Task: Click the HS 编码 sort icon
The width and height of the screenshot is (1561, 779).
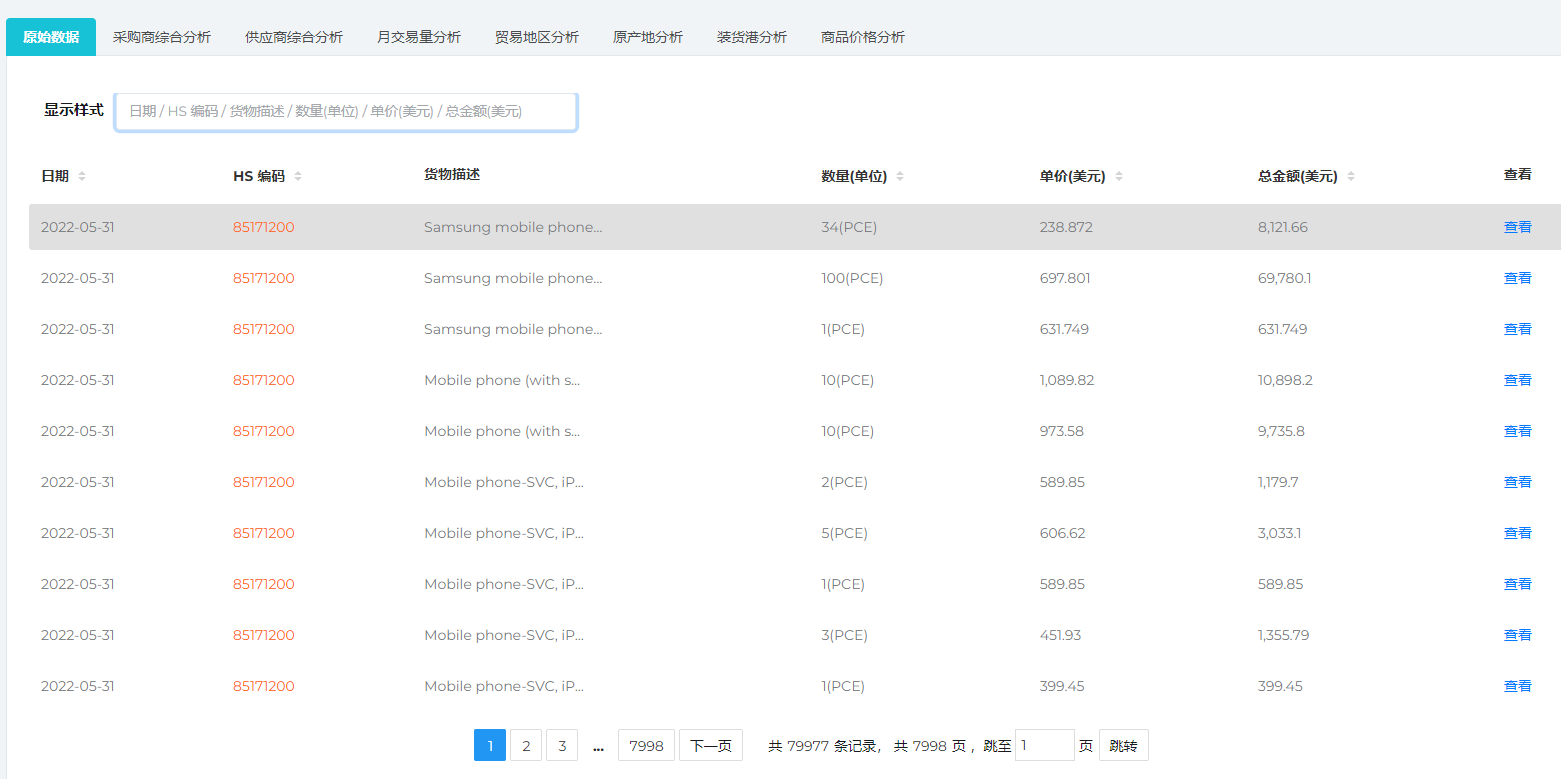Action: pyautogui.click(x=298, y=176)
